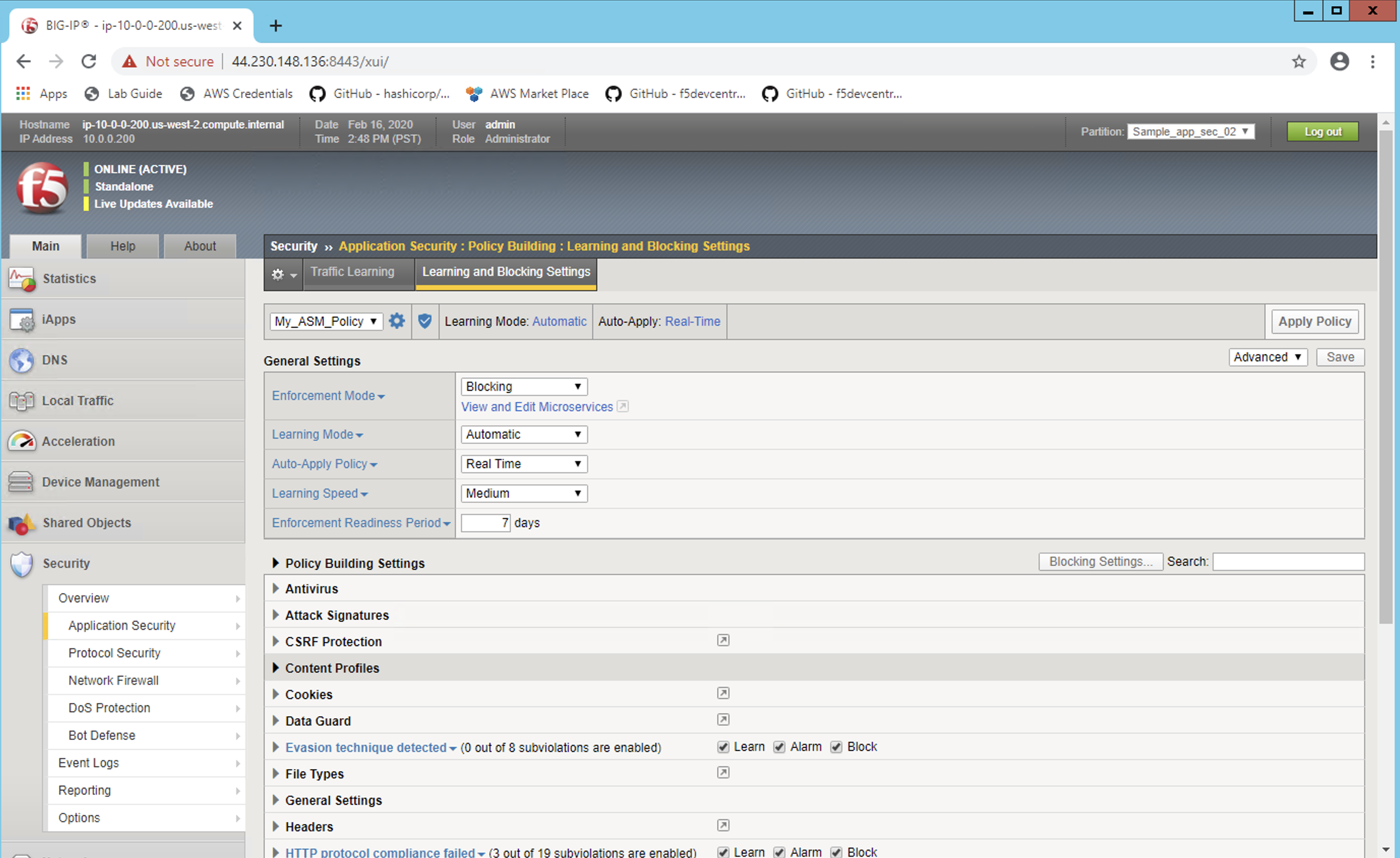Click the Log out button
The height and width of the screenshot is (858, 1400).
(1323, 132)
